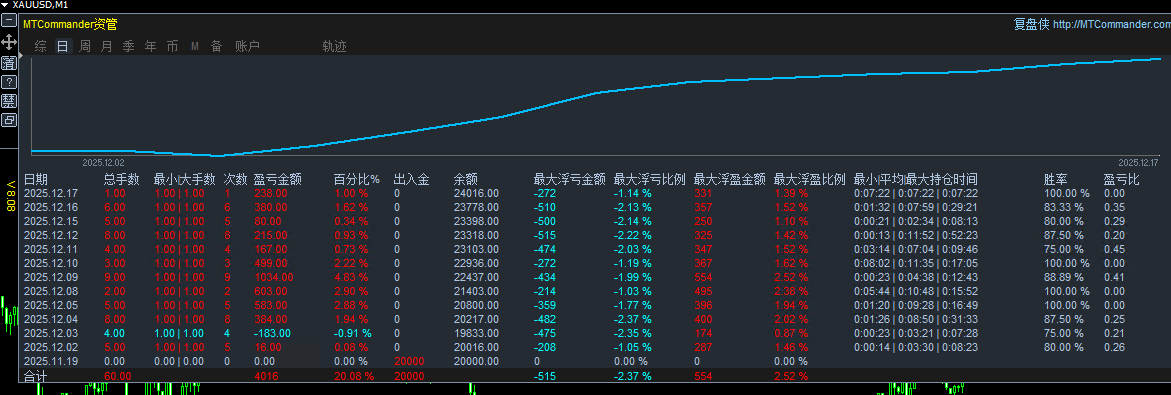Image resolution: width=1171 pixels, height=395 pixels.
Task: Click the 最大浮盈金额 column header
Action: (730, 179)
